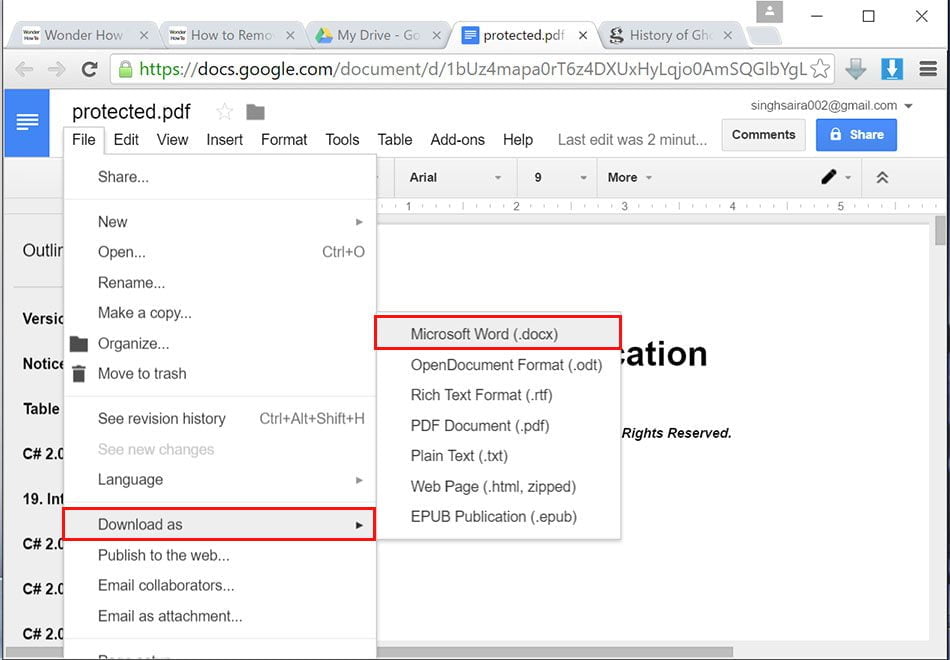The width and height of the screenshot is (950, 660).
Task: Click the green padlock in the address bar
Action: [125, 70]
